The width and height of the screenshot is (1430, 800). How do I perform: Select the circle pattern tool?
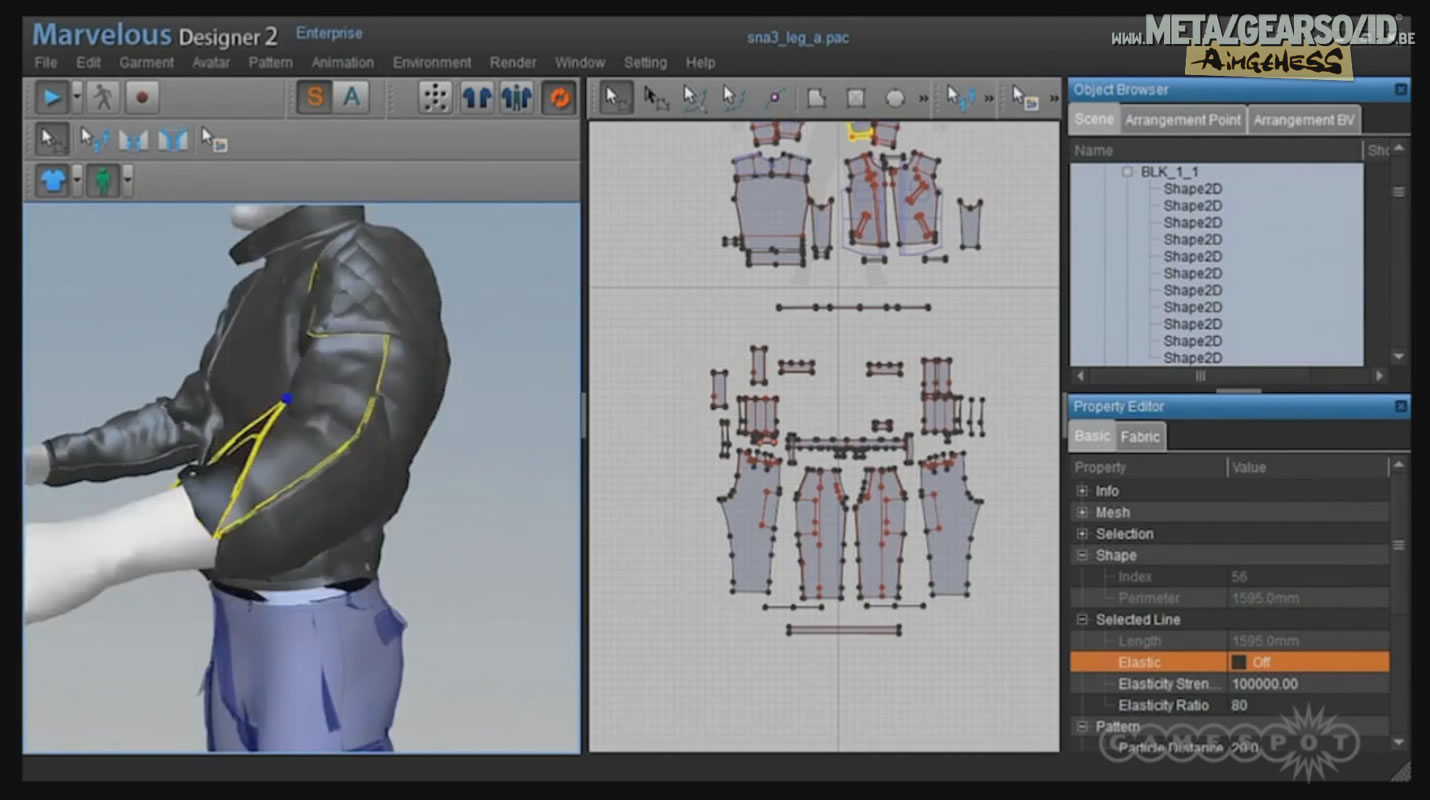click(895, 98)
